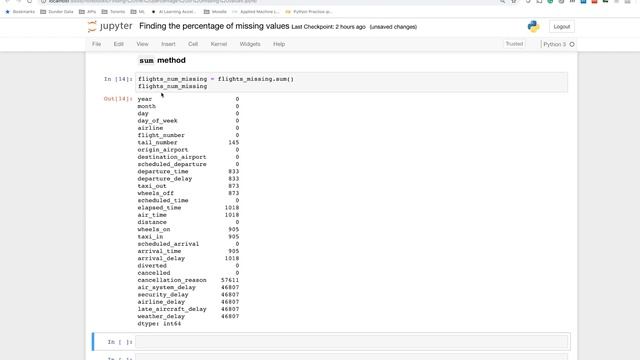Screen dimensions: 640x360
Task: Click the 'scheduled_time' output row
Action: [x=188, y=201]
